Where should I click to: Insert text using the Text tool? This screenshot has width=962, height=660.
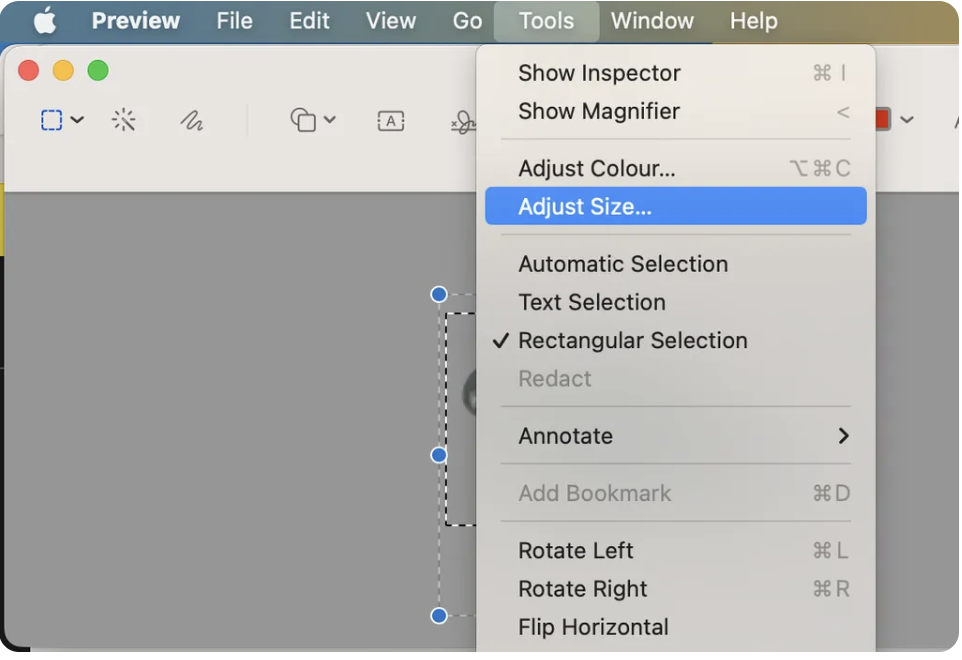(x=390, y=119)
